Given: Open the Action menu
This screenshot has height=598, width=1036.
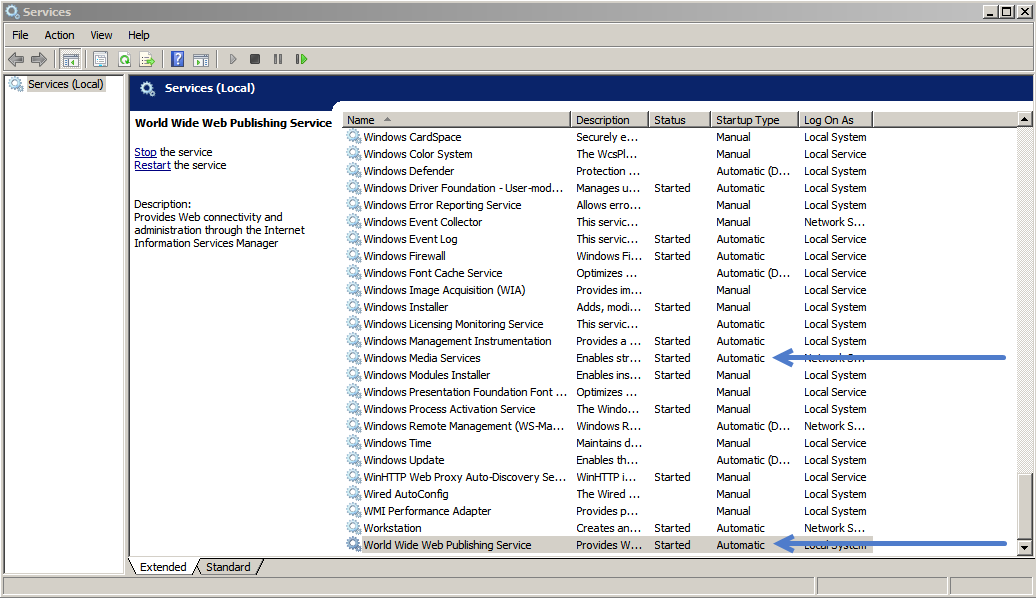Looking at the screenshot, I should pyautogui.click(x=59, y=35).
